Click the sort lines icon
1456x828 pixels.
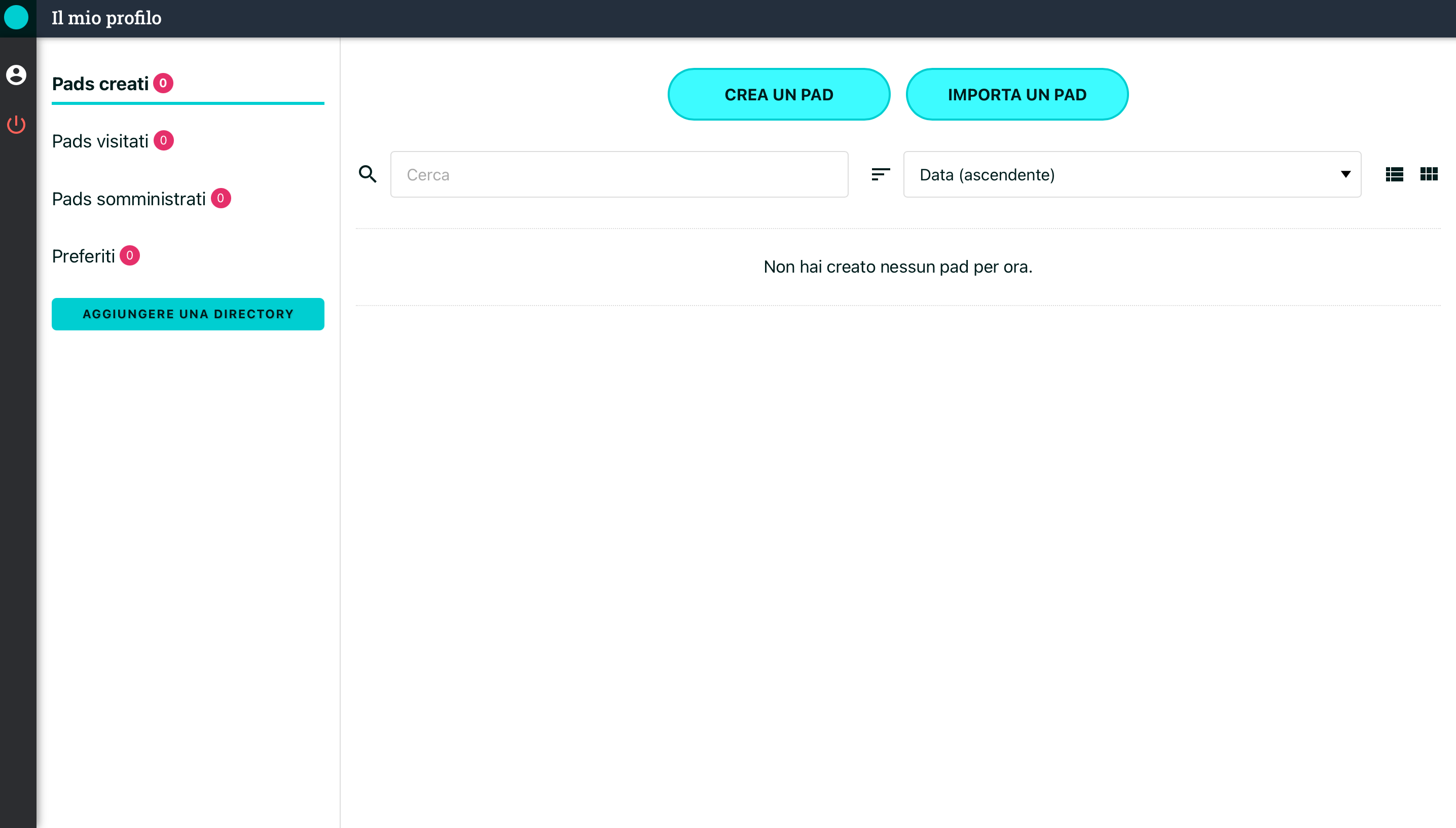point(881,174)
